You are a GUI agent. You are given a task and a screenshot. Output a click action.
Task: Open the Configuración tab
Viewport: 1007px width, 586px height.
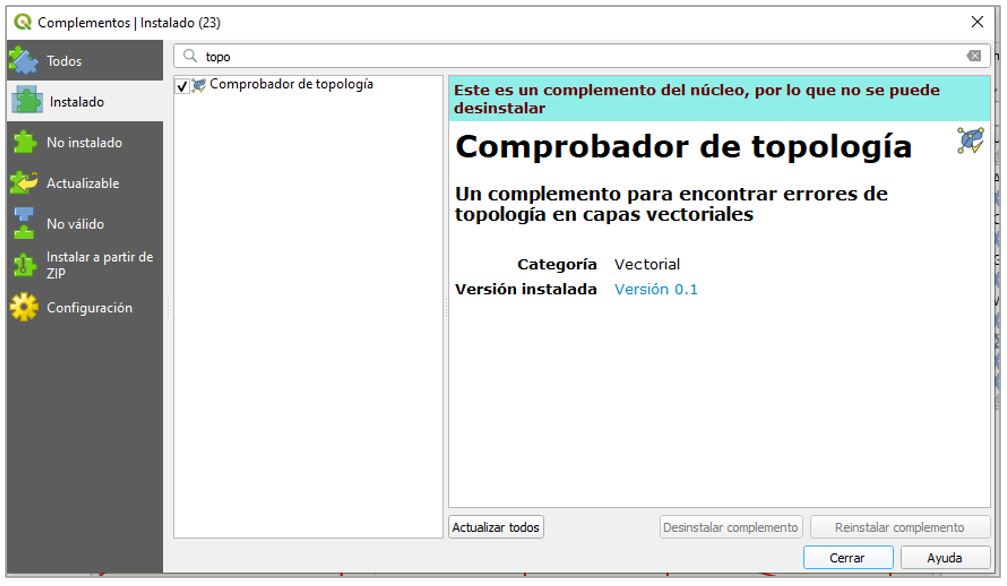(85, 307)
